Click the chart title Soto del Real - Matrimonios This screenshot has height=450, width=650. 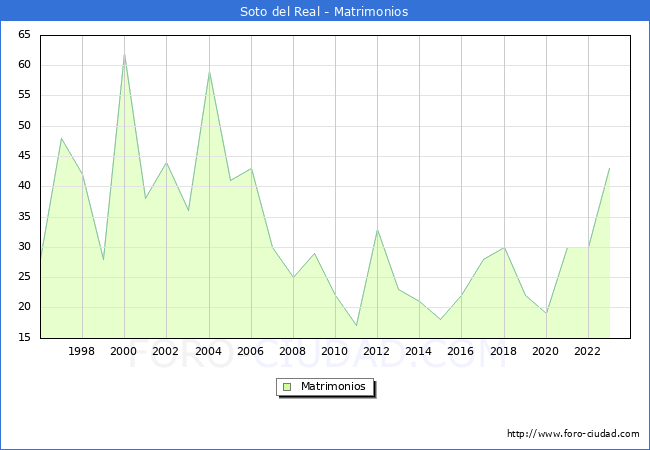click(x=324, y=11)
